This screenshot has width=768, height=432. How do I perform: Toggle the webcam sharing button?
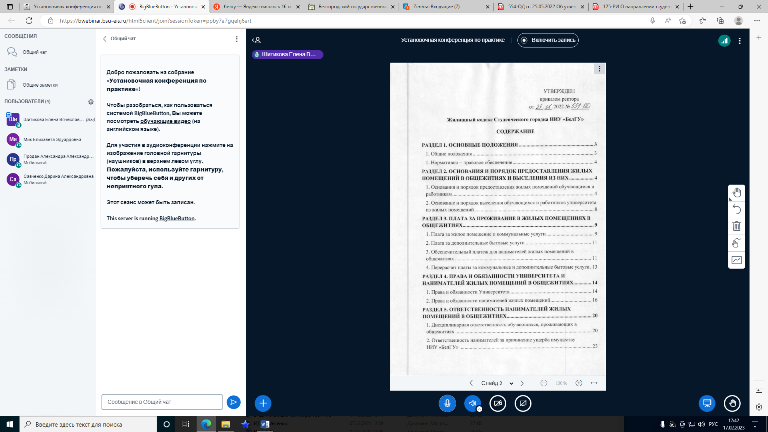tap(498, 402)
